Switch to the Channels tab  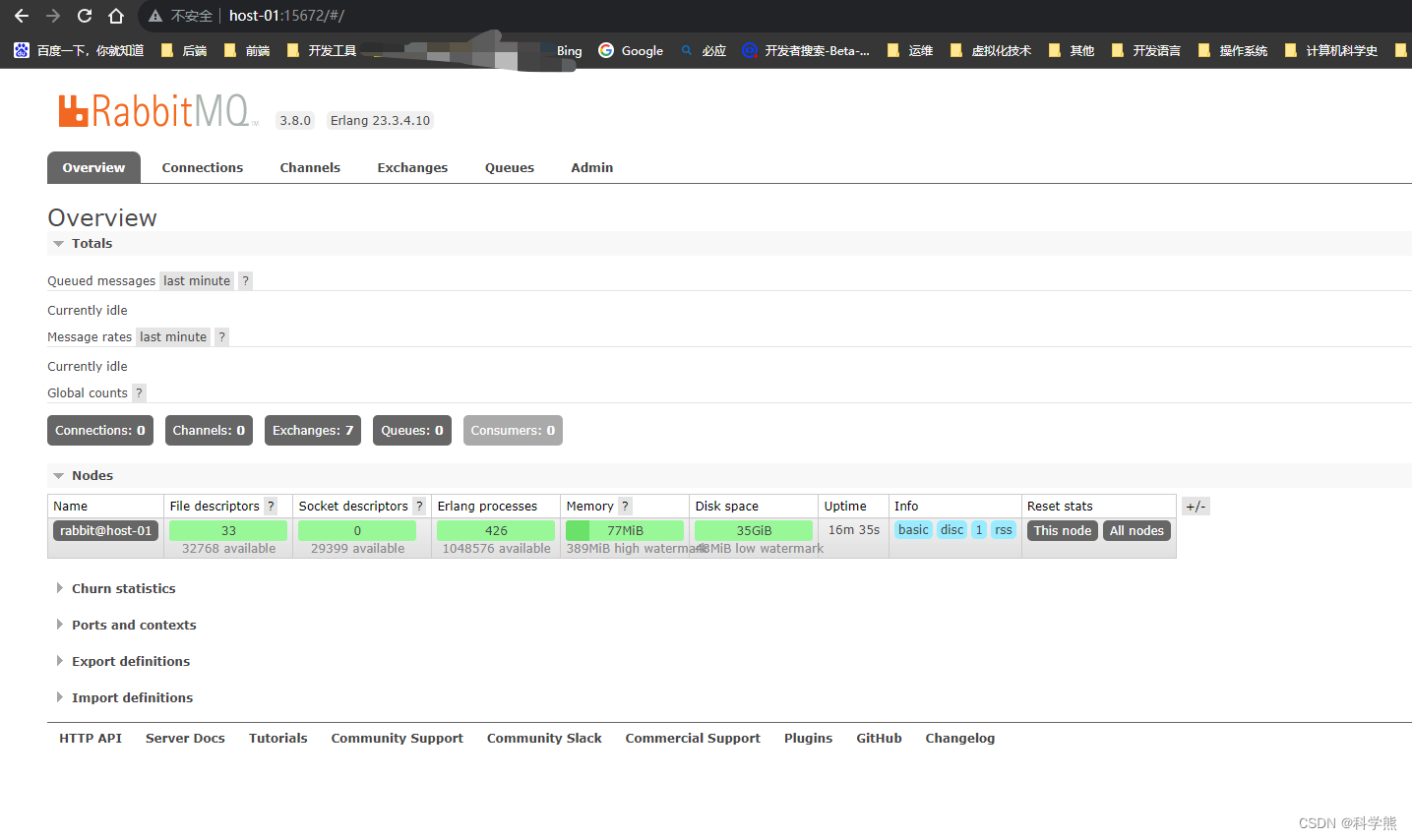click(x=310, y=168)
